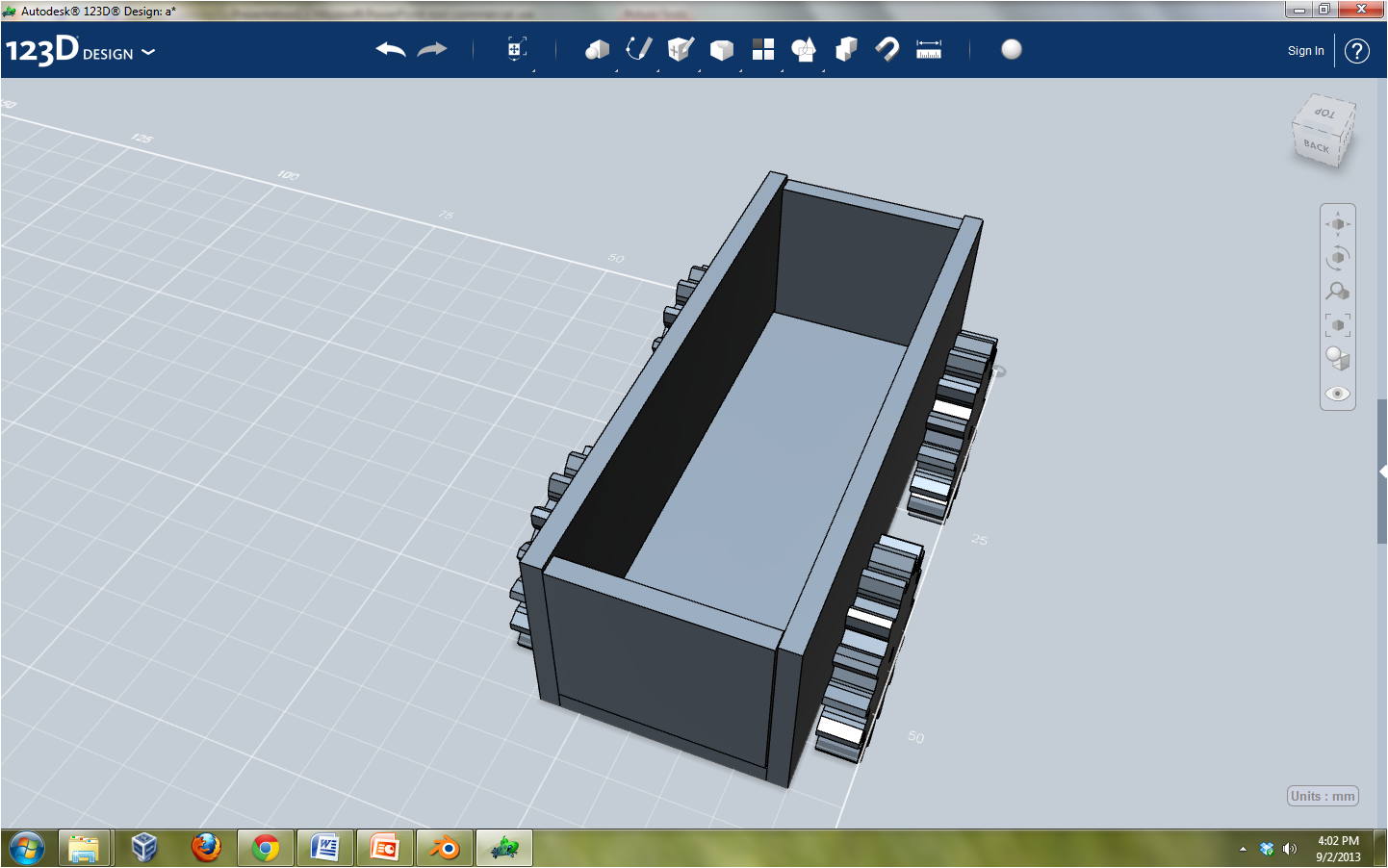Open the Units : mm settings
Screen dimensions: 1388x868
point(1323,796)
